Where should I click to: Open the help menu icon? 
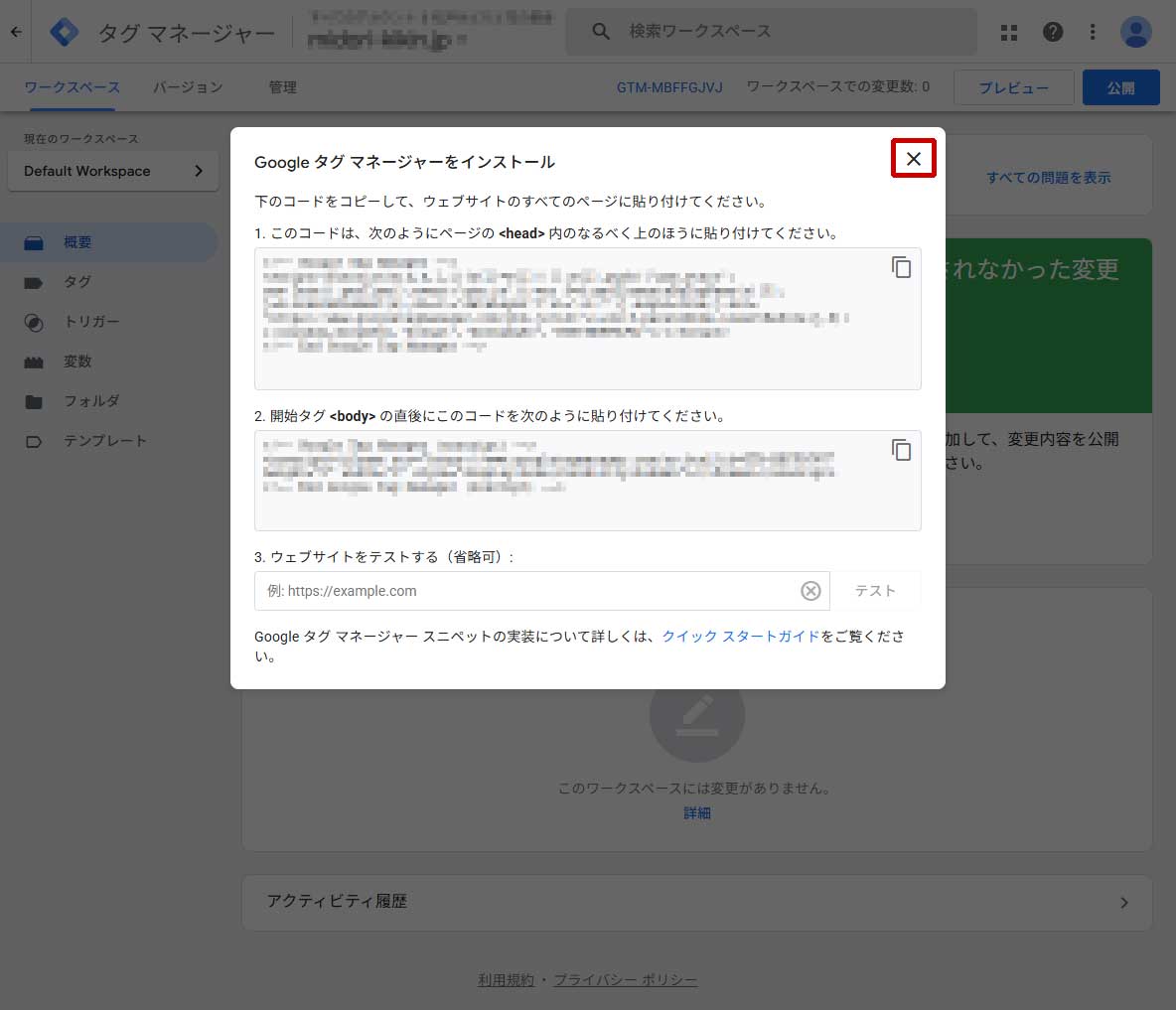pyautogui.click(x=1052, y=32)
